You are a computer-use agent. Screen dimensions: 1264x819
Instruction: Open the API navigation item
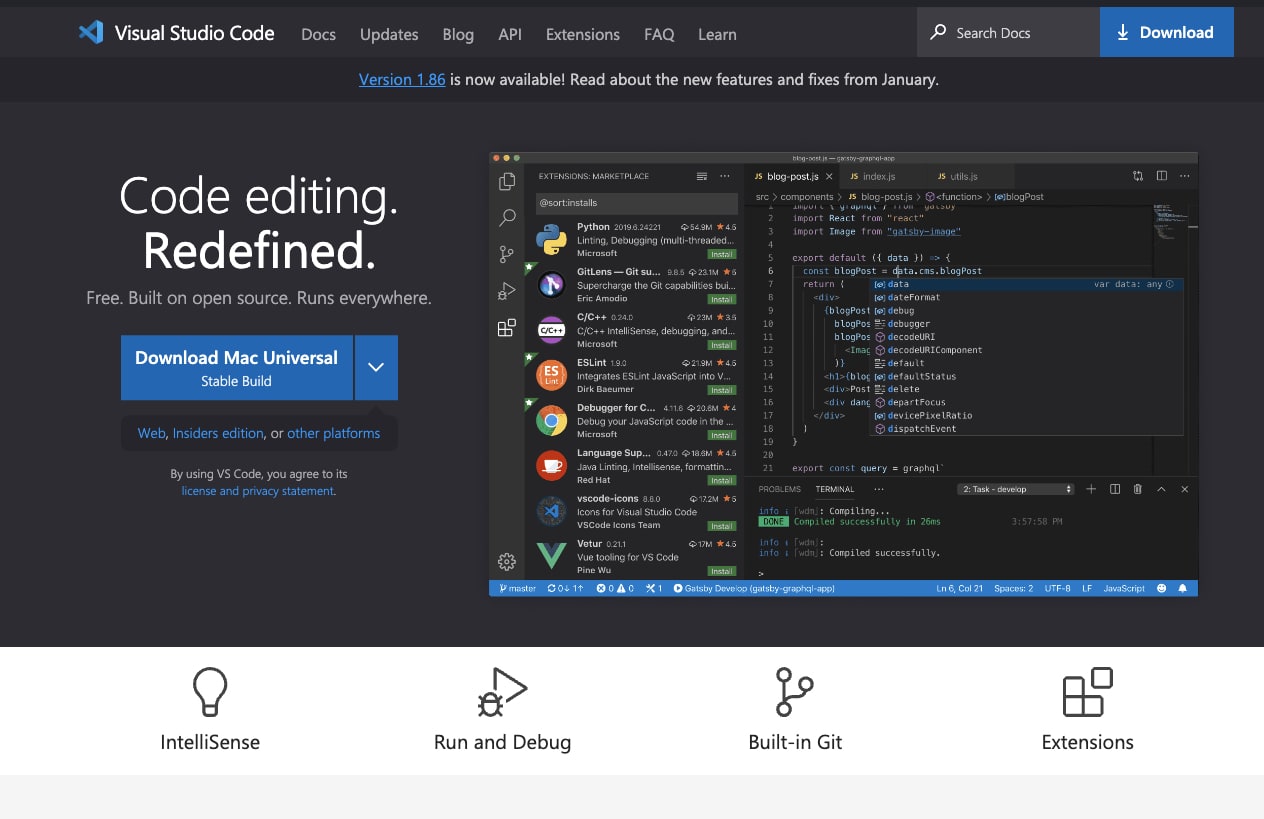[510, 34]
